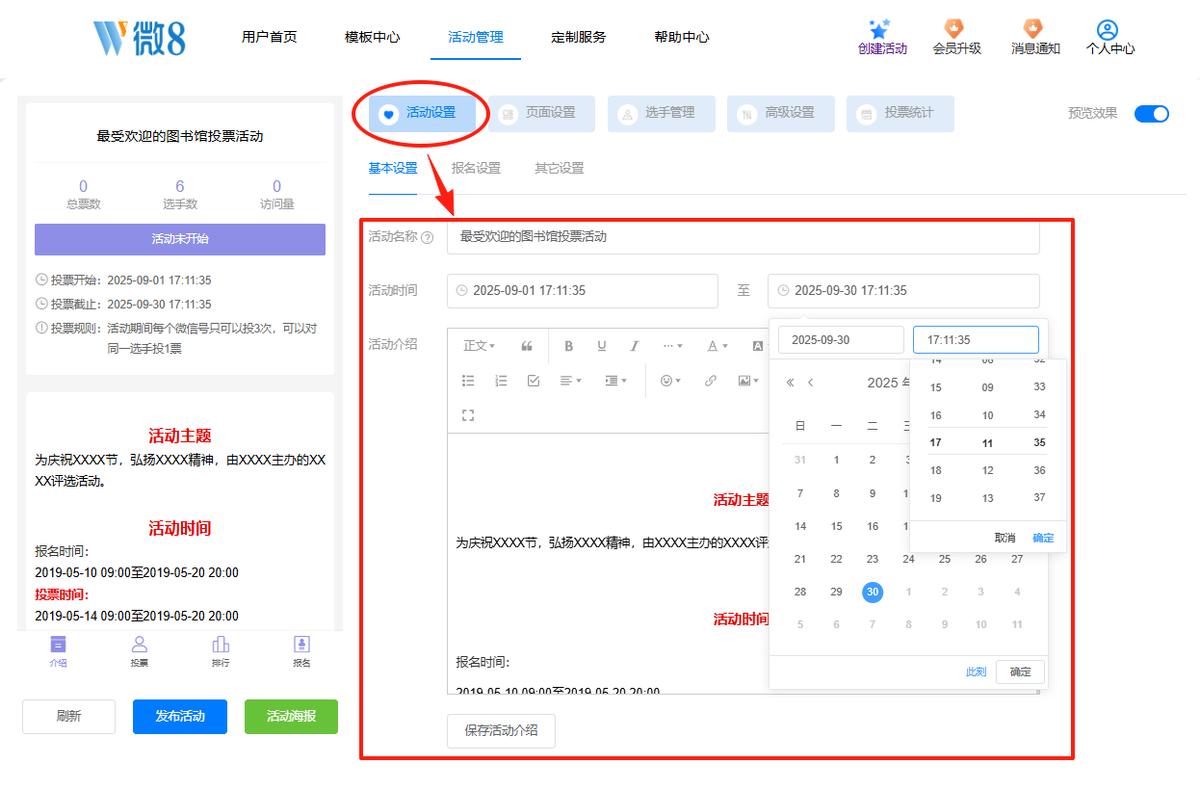Insert hyperlink using the link icon
Screen dimensions: 1200x795
(710, 380)
